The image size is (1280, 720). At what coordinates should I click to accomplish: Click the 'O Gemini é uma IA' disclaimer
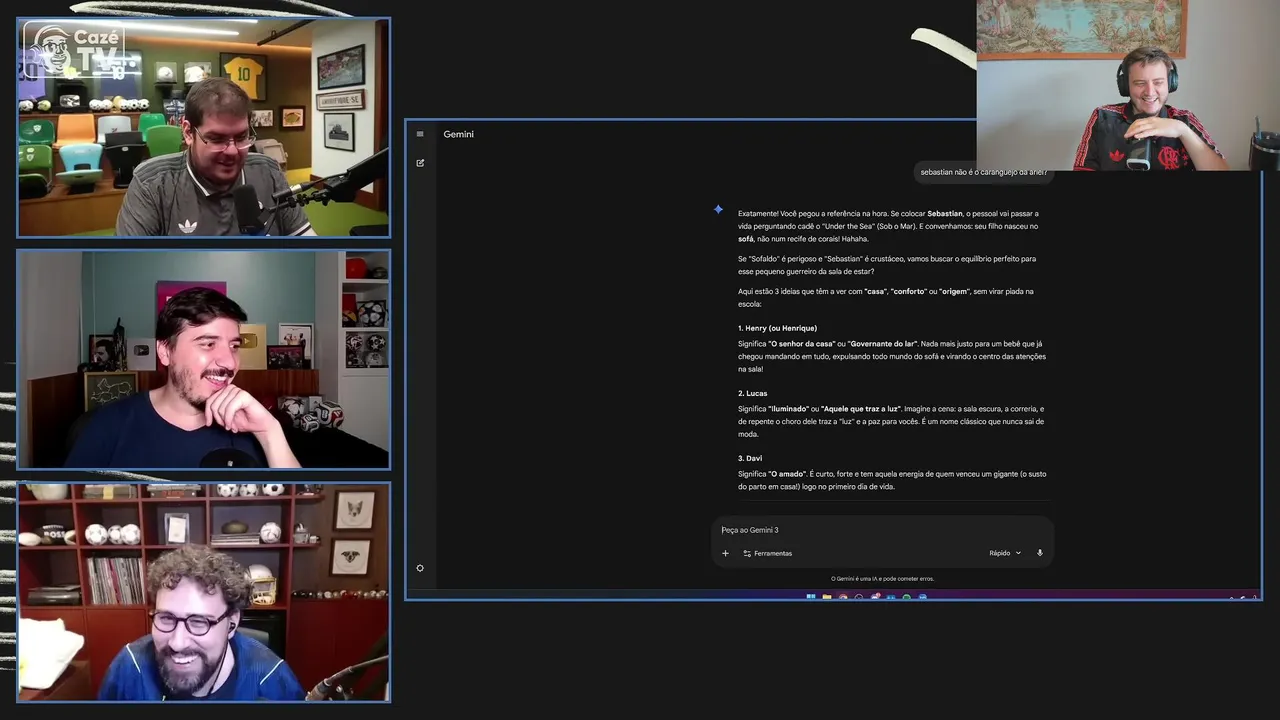coord(882,579)
